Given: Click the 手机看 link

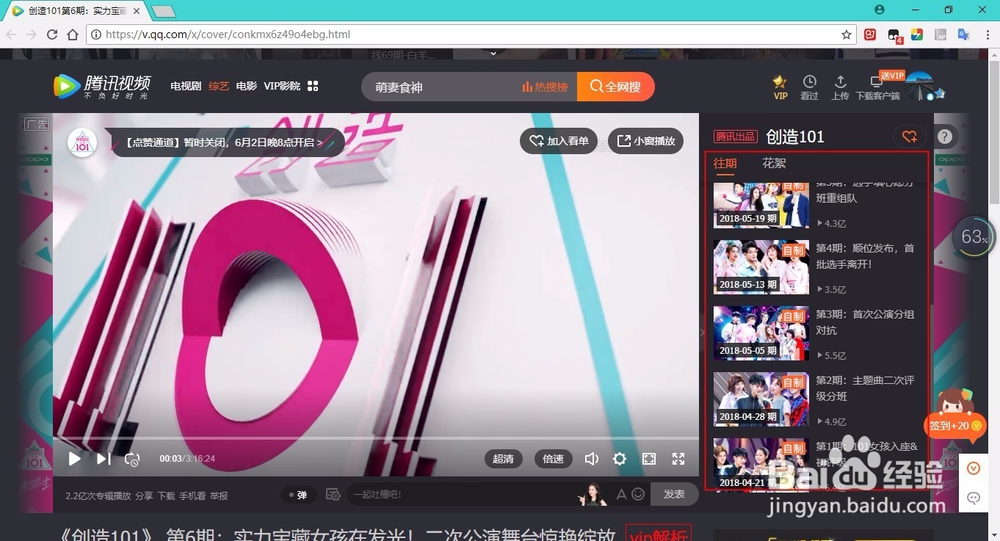Looking at the screenshot, I should (x=192, y=496).
